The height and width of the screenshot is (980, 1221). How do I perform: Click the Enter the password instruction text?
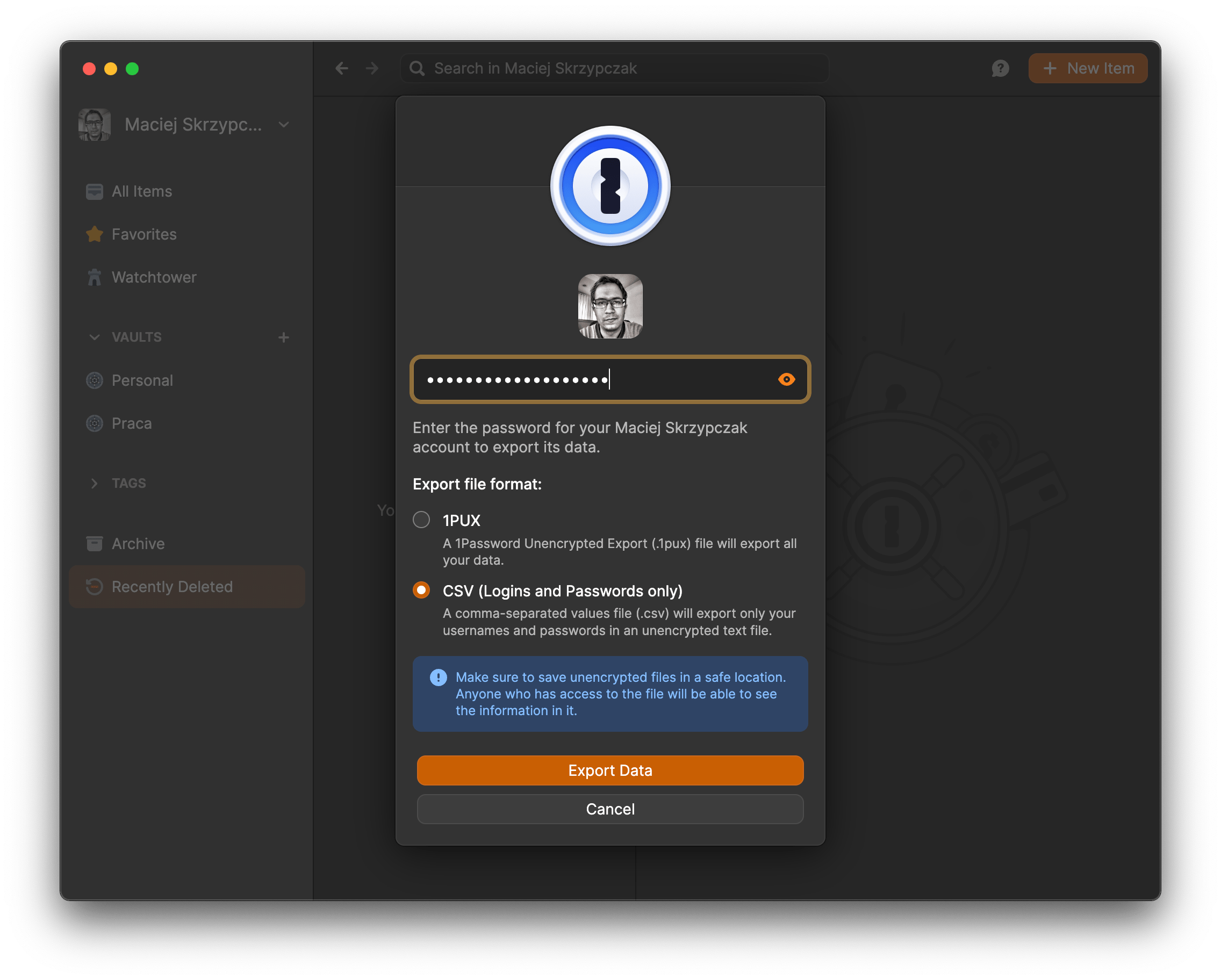click(x=580, y=438)
